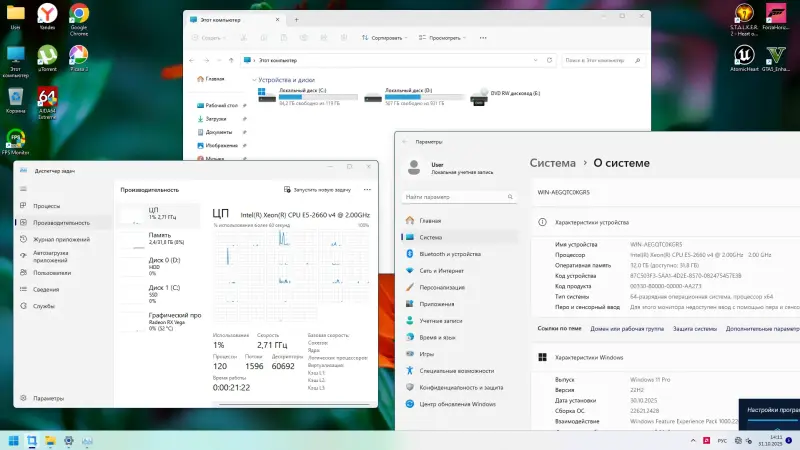
Task: Open the Windows Update settings category
Action: (x=456, y=404)
